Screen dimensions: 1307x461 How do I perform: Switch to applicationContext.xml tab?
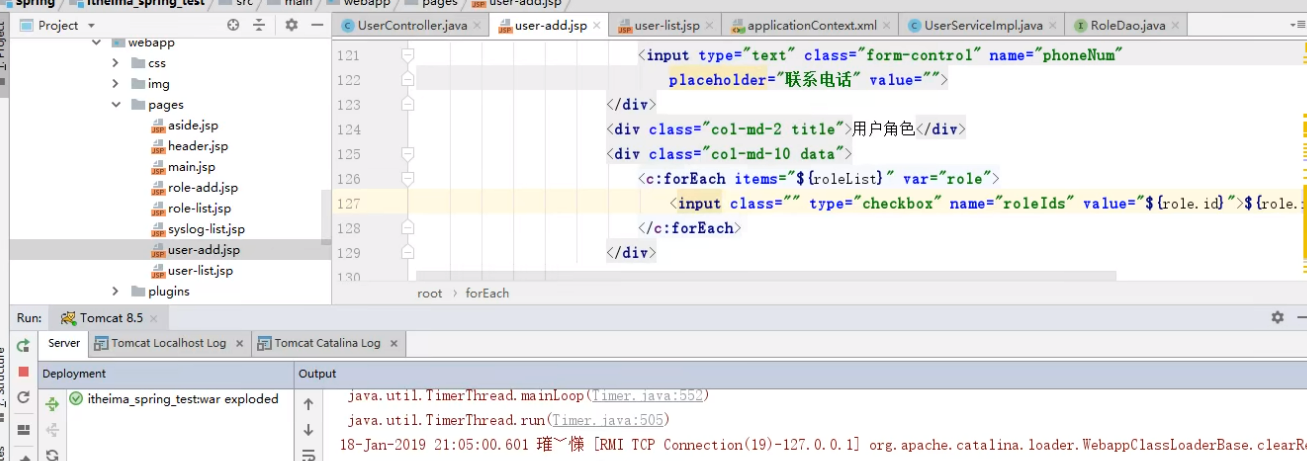tap(811, 26)
